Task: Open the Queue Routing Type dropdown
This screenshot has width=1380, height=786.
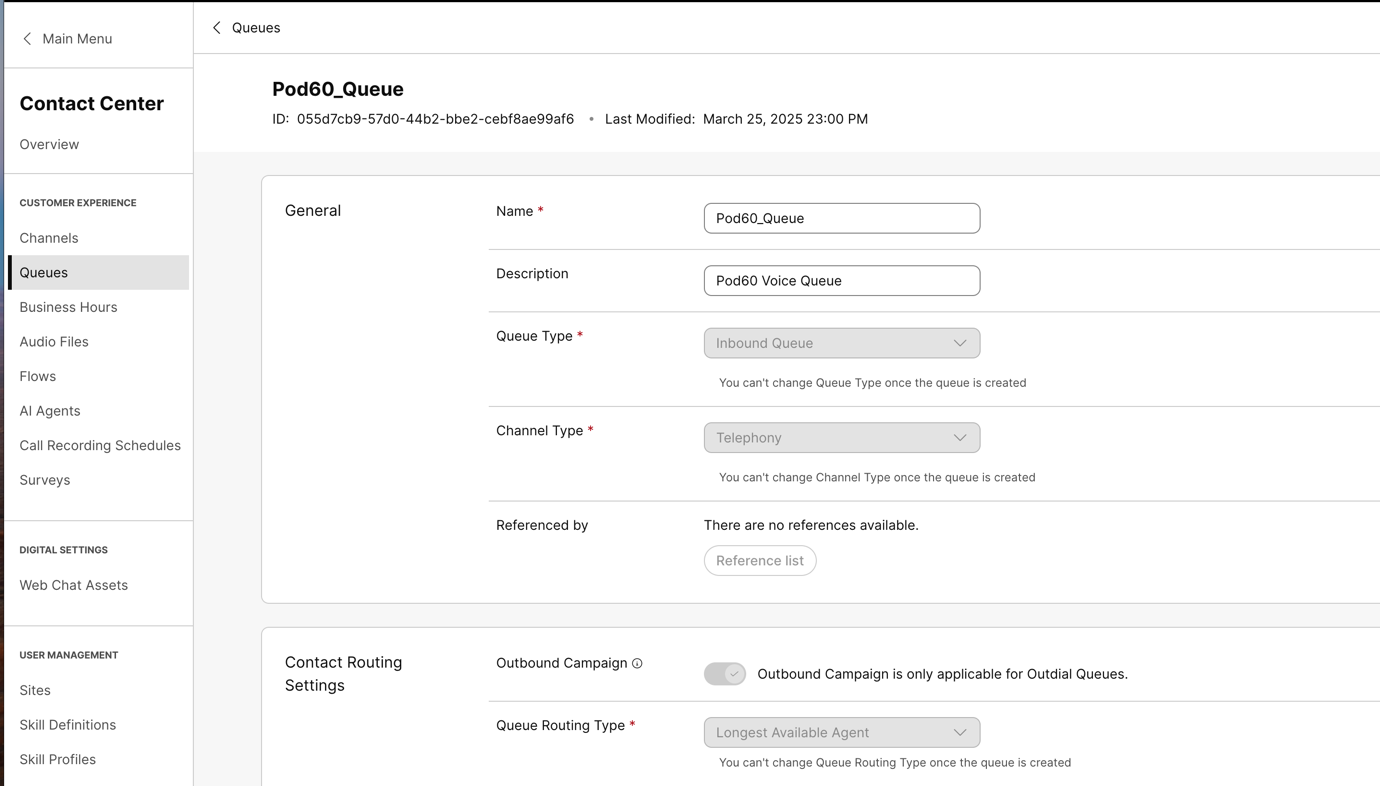Action: [x=841, y=732]
